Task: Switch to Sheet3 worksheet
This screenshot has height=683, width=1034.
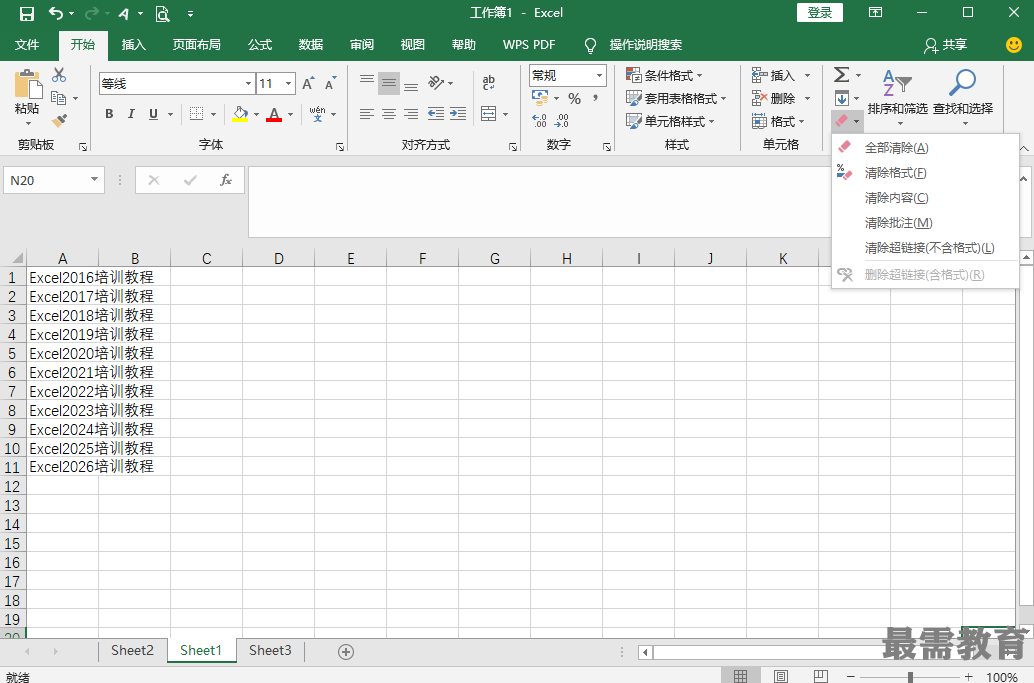Action: pos(270,651)
